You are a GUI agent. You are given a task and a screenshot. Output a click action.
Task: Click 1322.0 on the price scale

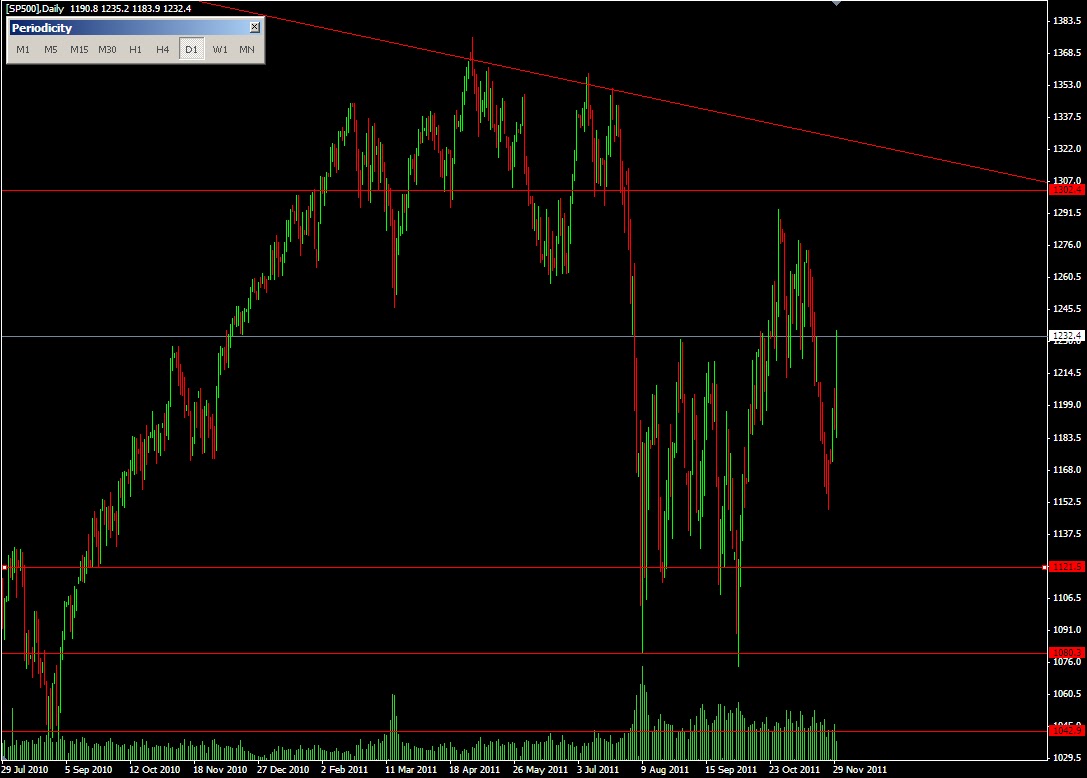tap(1068, 148)
